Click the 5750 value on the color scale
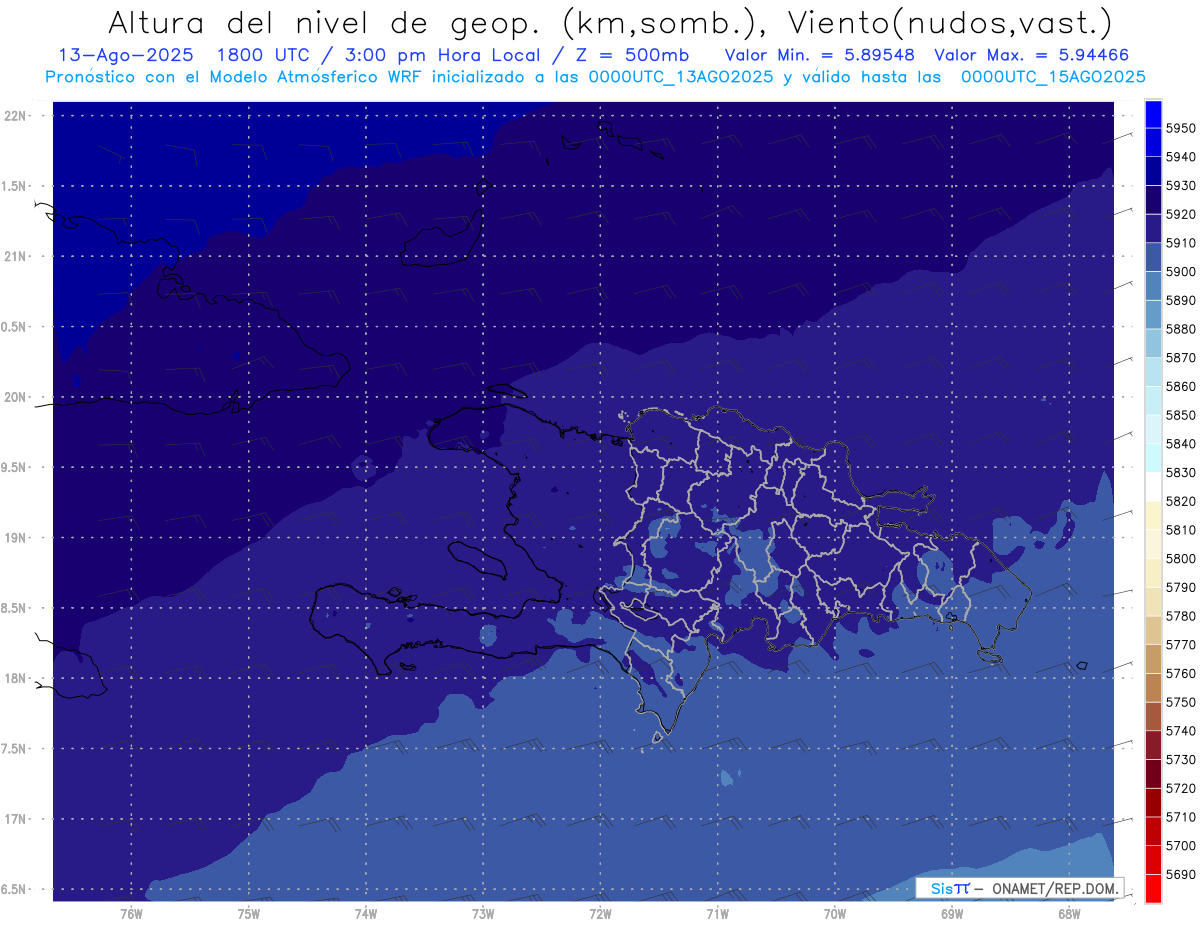The image size is (1200, 927). (x=1181, y=702)
